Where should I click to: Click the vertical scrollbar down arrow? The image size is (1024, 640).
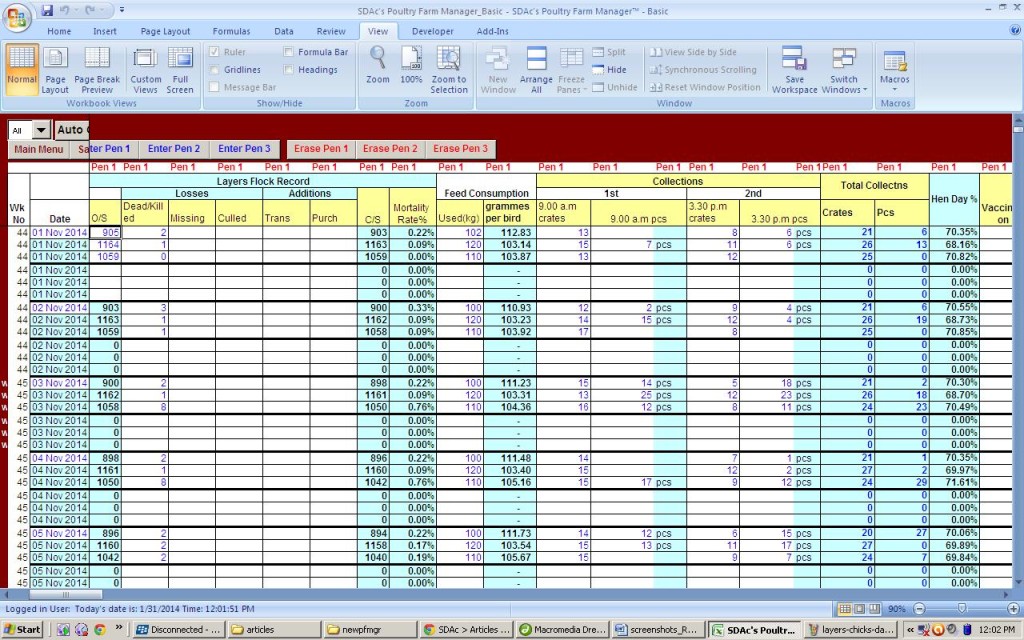1017,583
